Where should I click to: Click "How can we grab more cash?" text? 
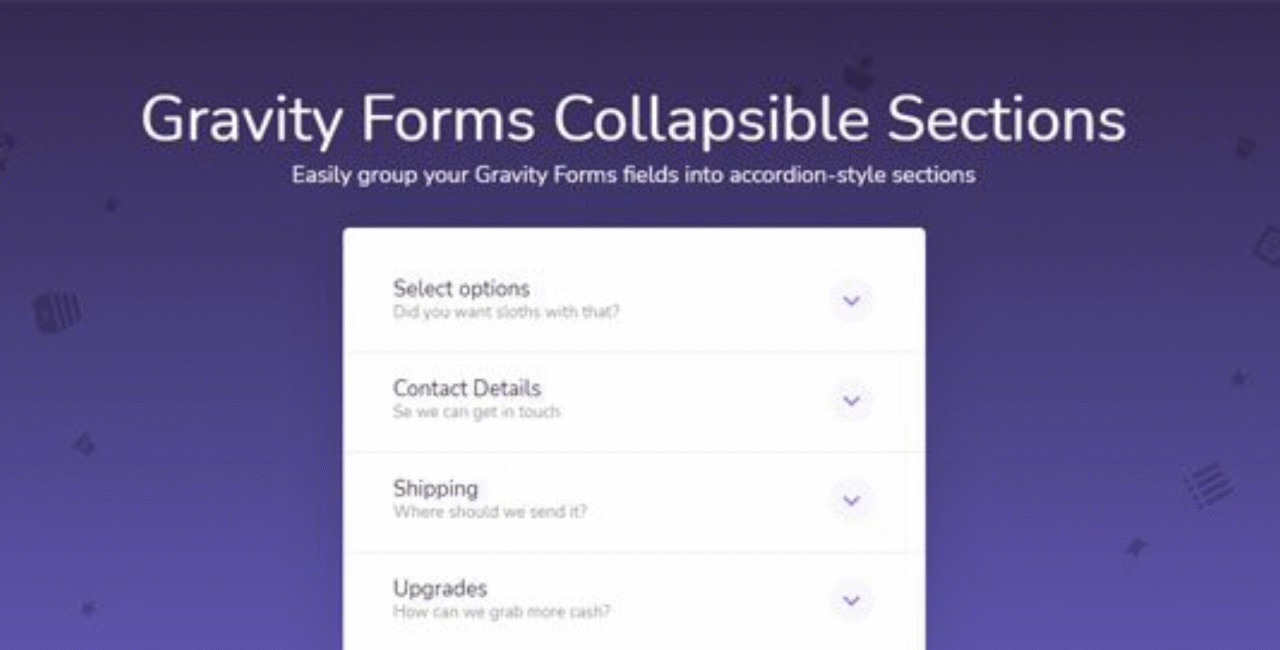click(x=501, y=612)
